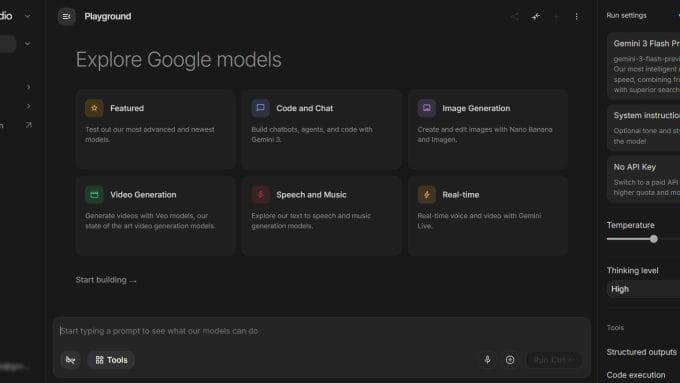680x383 pixels.
Task: Select the Real-time card
Action: tap(488, 216)
